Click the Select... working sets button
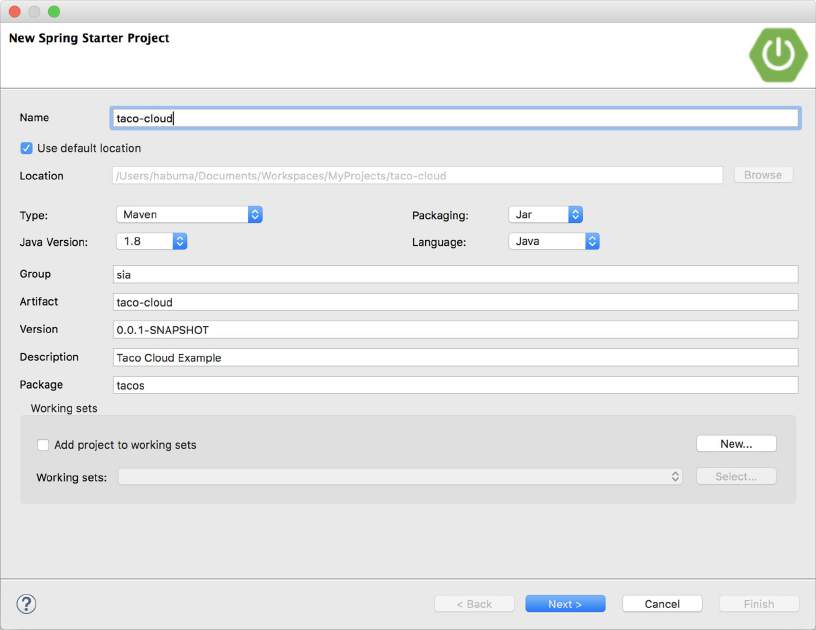 click(x=736, y=477)
